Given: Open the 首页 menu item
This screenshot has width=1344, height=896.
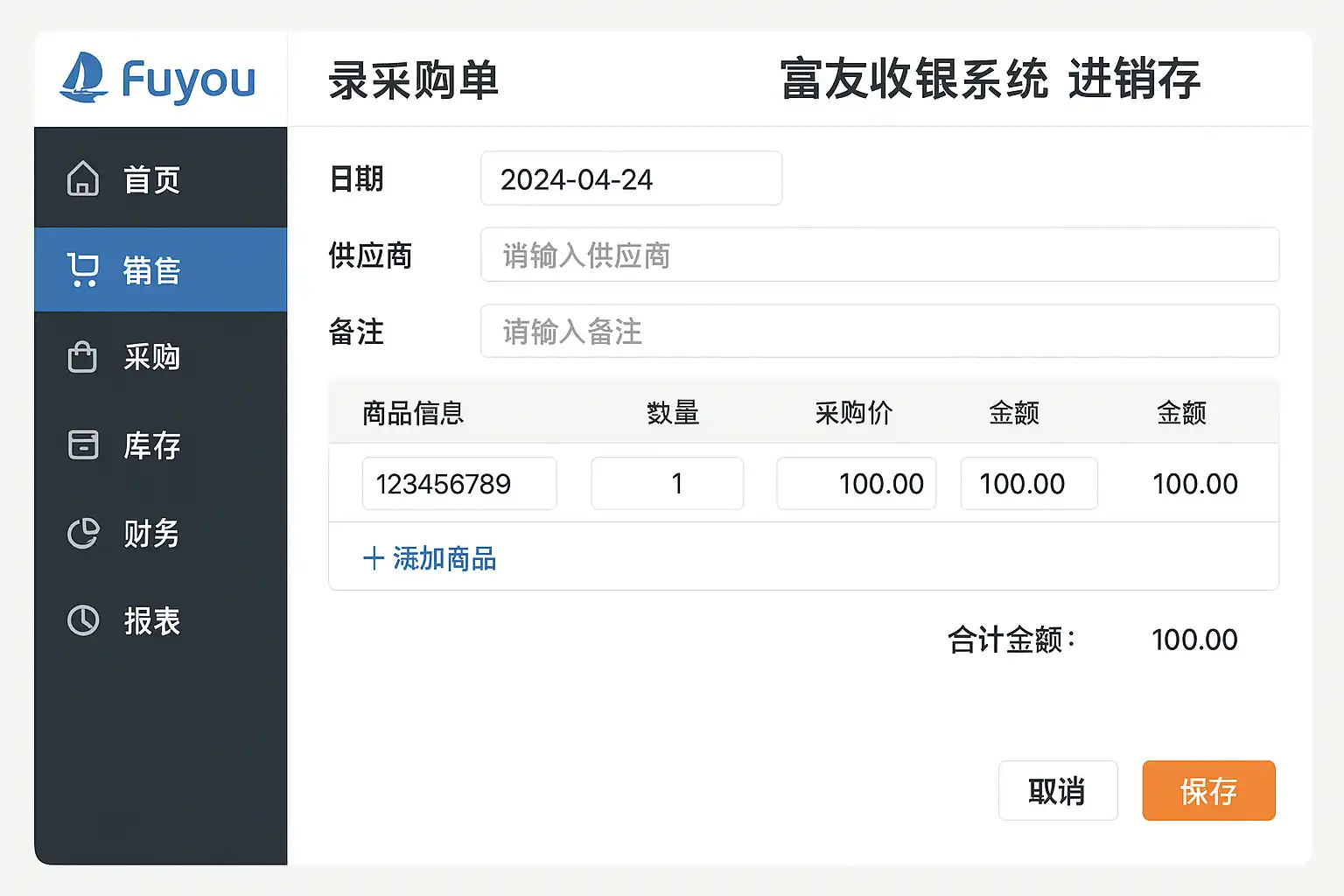Looking at the screenshot, I should click(x=151, y=179).
